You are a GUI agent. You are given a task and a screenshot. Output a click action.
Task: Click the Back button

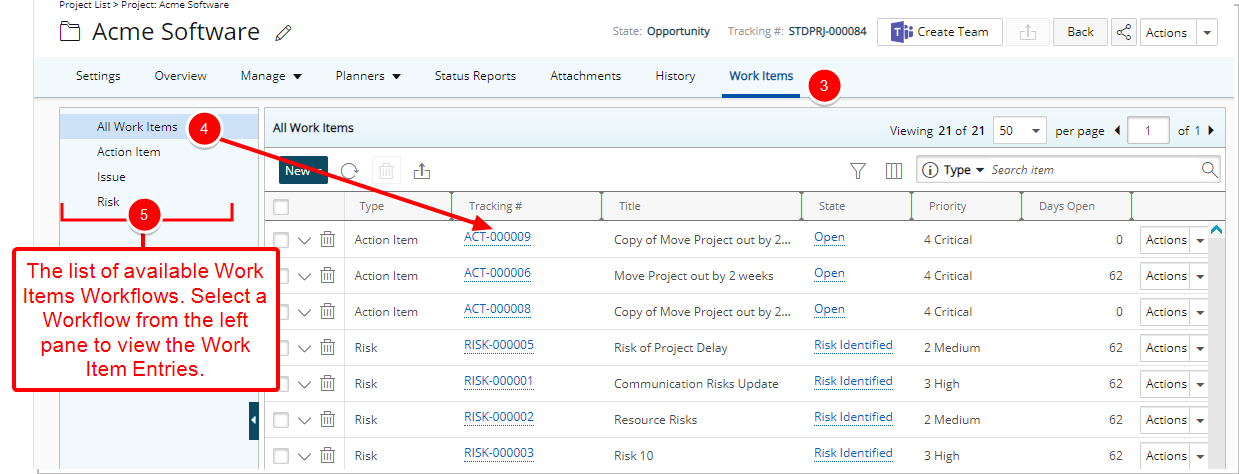coord(1080,32)
